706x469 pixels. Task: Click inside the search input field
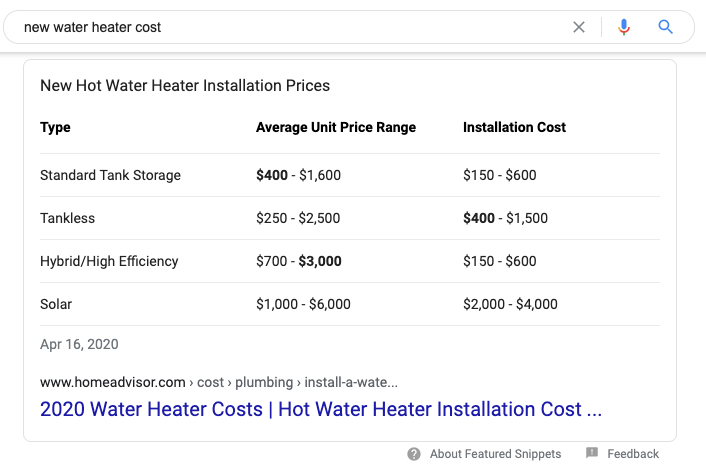[x=290, y=27]
